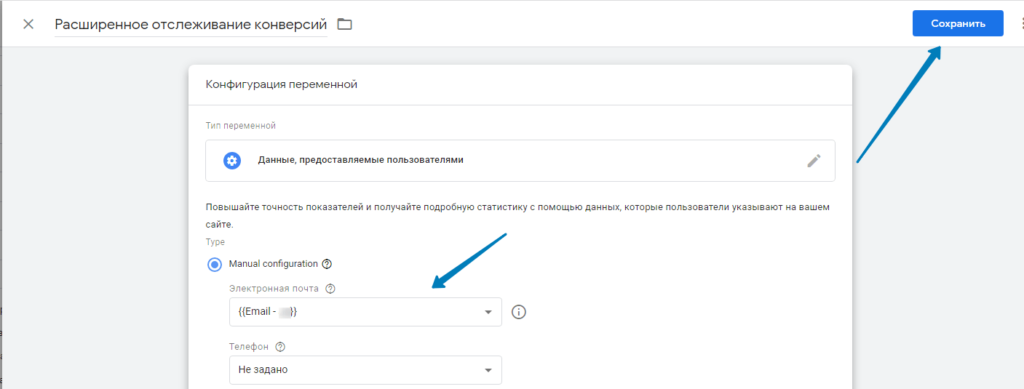
Task: Click the pencil icon to change variable type
Action: click(x=813, y=161)
